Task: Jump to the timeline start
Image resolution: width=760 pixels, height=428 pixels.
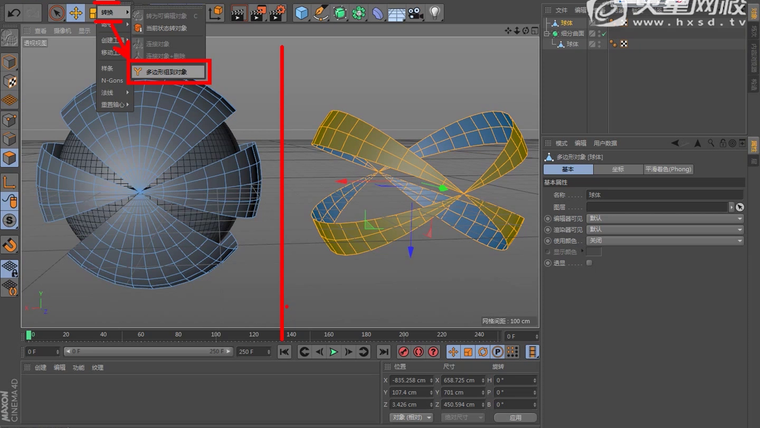Action: tap(285, 352)
